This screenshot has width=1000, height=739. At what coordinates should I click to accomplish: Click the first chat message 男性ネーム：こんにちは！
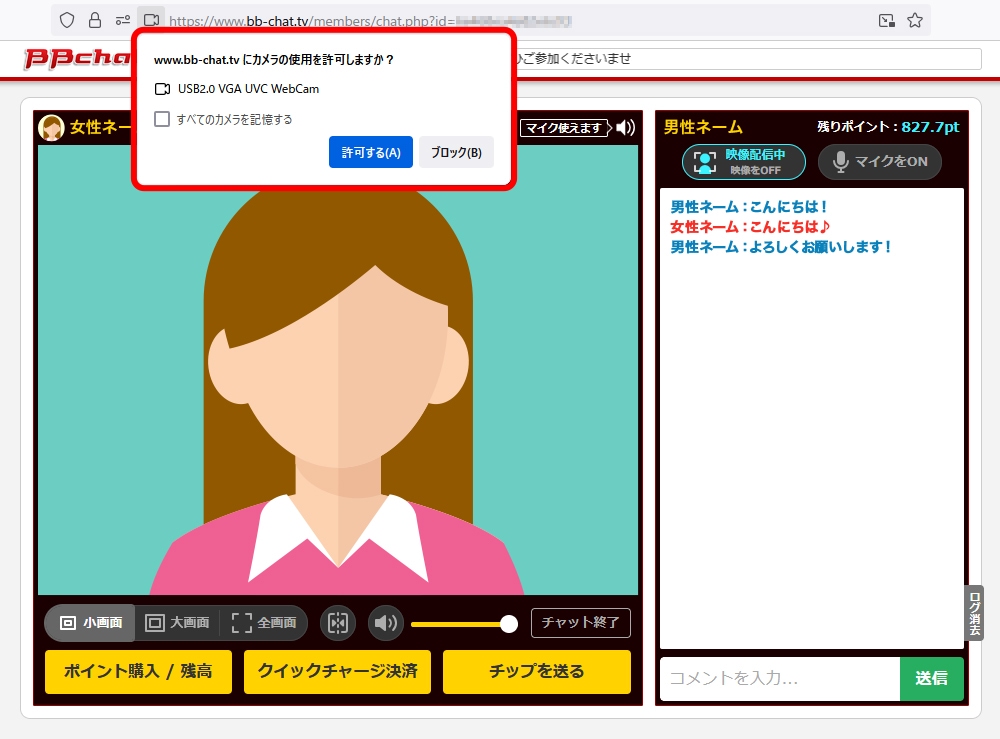click(749, 207)
